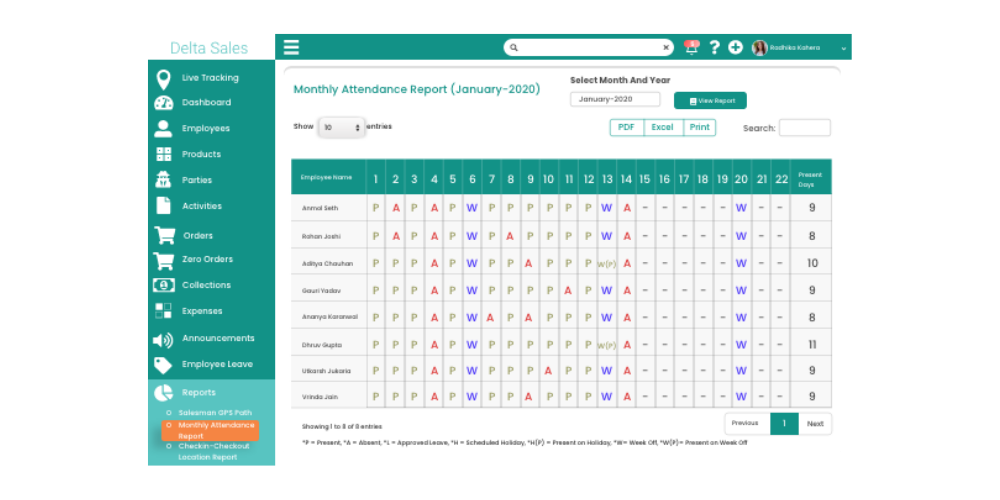Click Expenses squares icon

pos(163,311)
